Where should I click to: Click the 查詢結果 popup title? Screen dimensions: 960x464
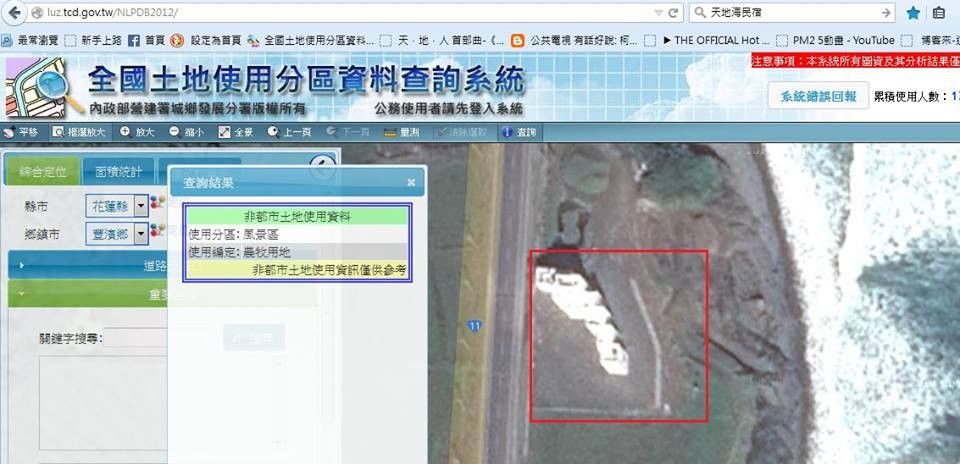point(208,182)
